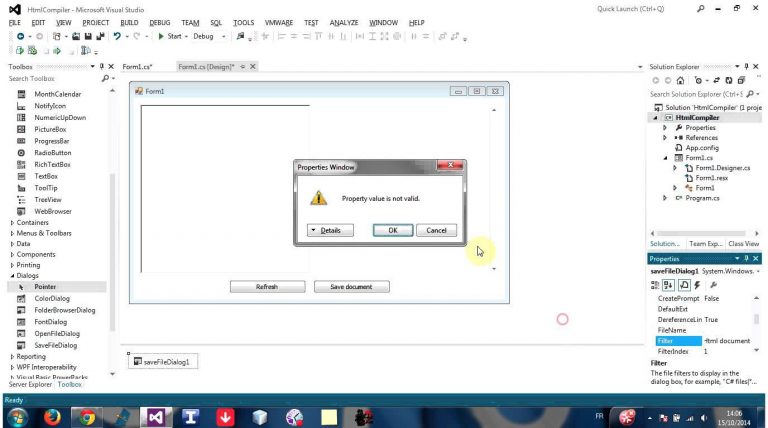Click the Search Toolbox field
Viewport: 768px width, 428px height.
click(54, 78)
